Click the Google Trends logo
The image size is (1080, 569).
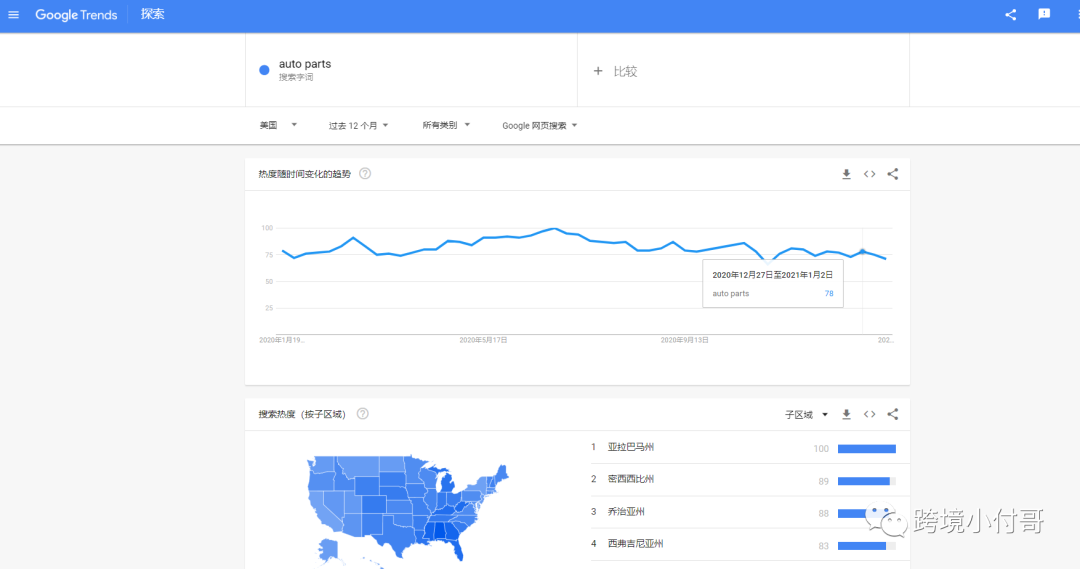(x=76, y=14)
